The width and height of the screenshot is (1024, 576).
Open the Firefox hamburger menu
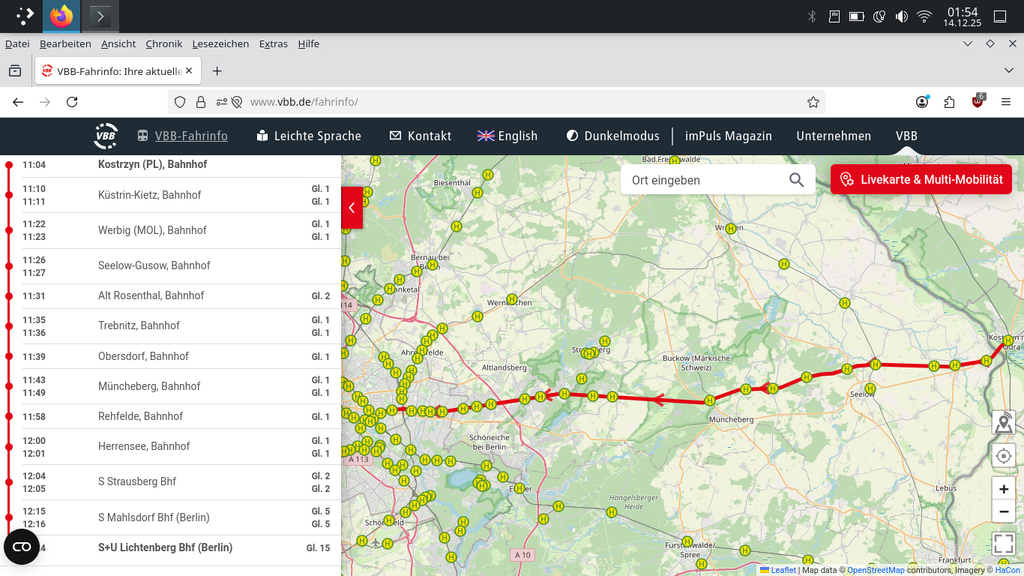pyautogui.click(x=1006, y=102)
